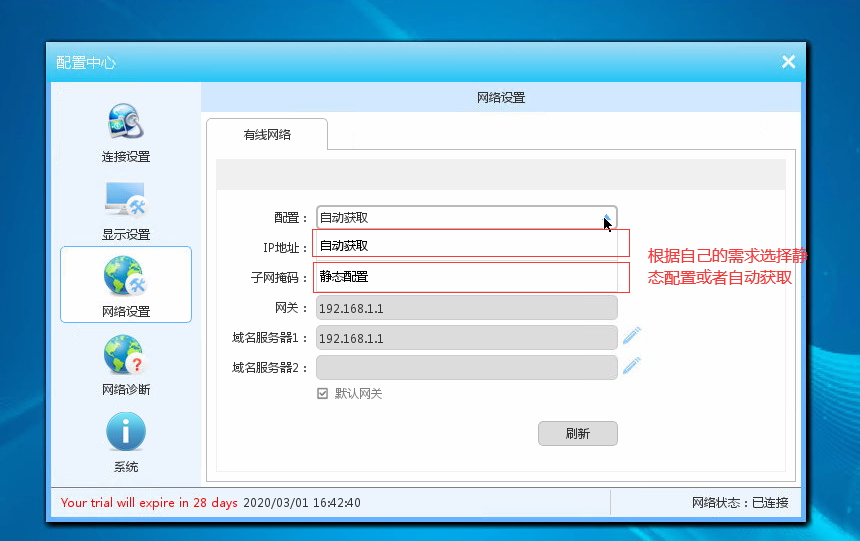Go to the 系统 info icon
This screenshot has height=541, width=860.
click(125, 432)
